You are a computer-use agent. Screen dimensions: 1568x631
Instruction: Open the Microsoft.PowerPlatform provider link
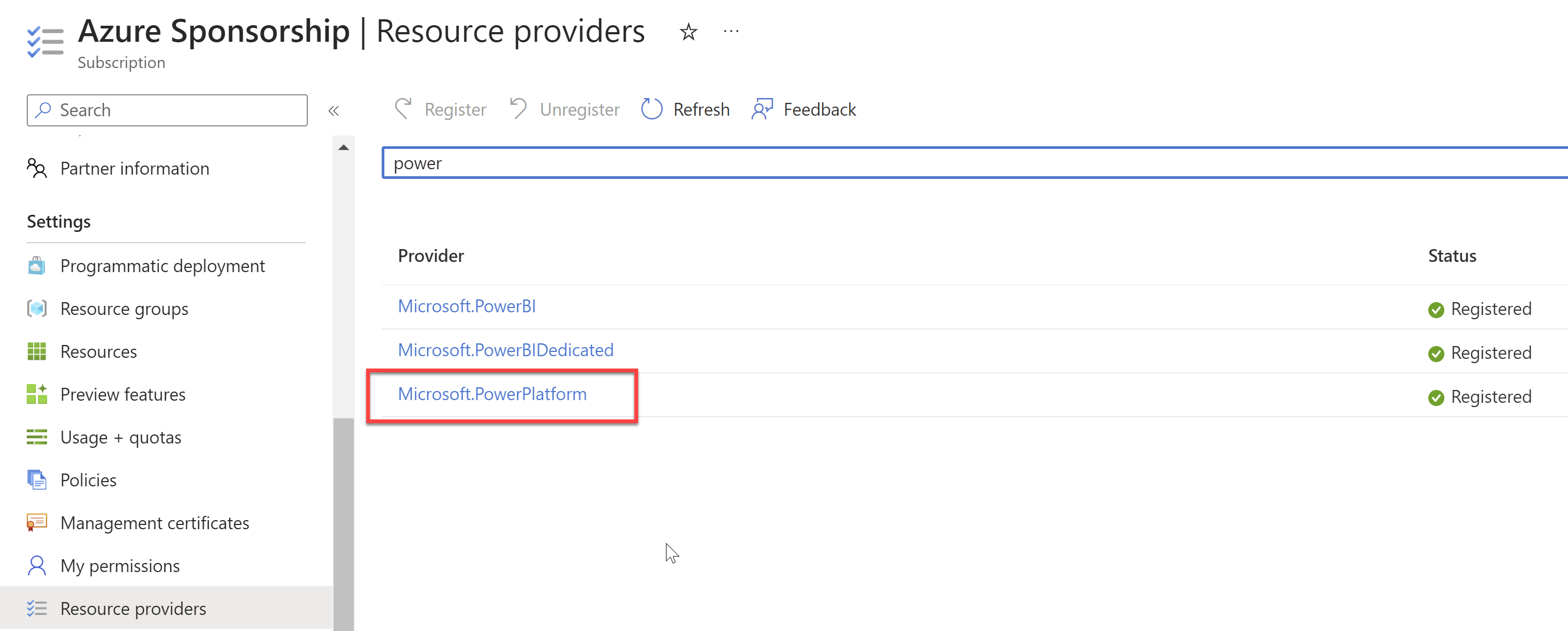[x=492, y=394]
